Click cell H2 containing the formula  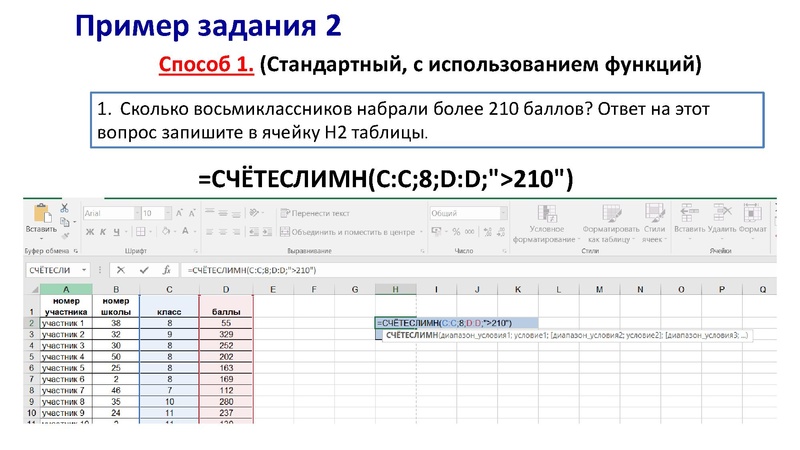coord(395,323)
